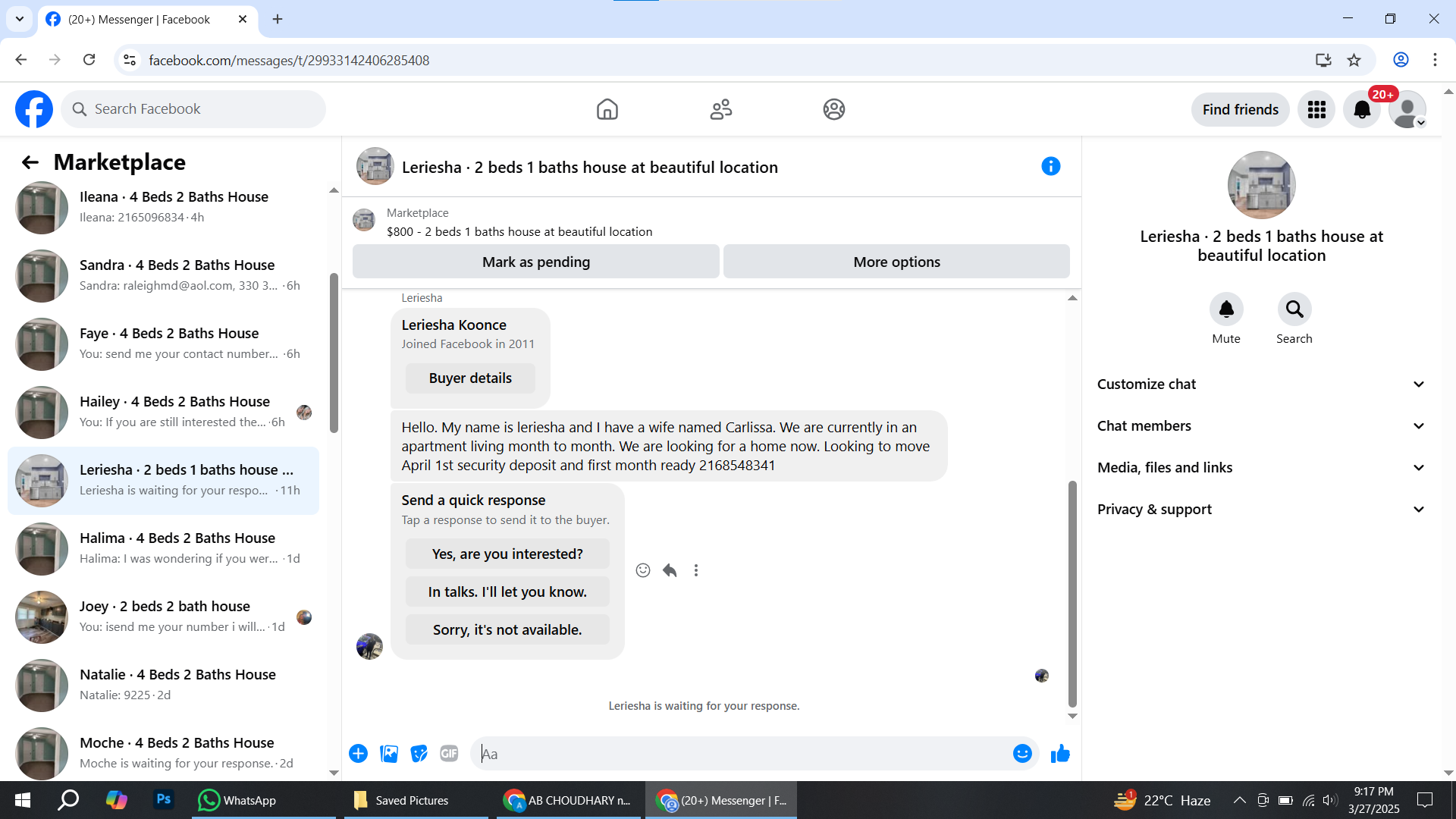Open more actions plus icon in composer
1456x819 pixels.
[x=359, y=754]
